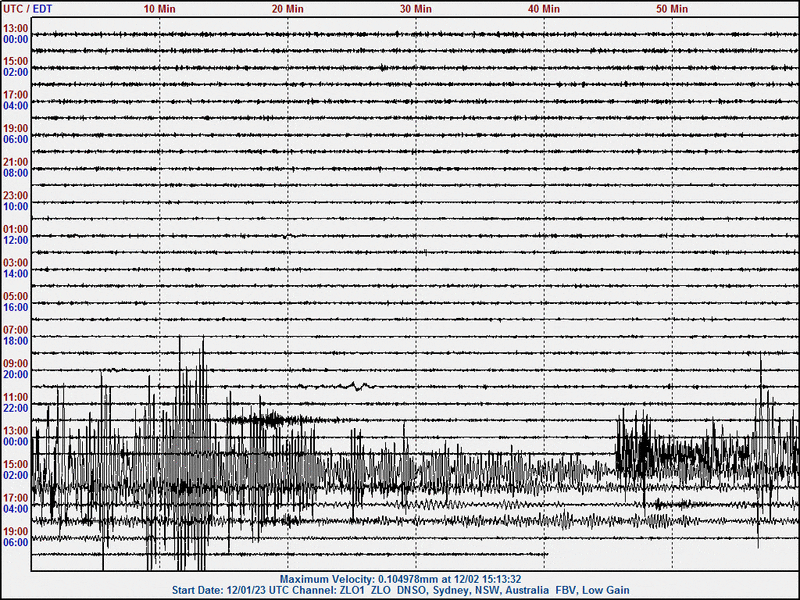Select the red 03:00 UTC time label
The height and width of the screenshot is (600, 800).
coord(16,263)
